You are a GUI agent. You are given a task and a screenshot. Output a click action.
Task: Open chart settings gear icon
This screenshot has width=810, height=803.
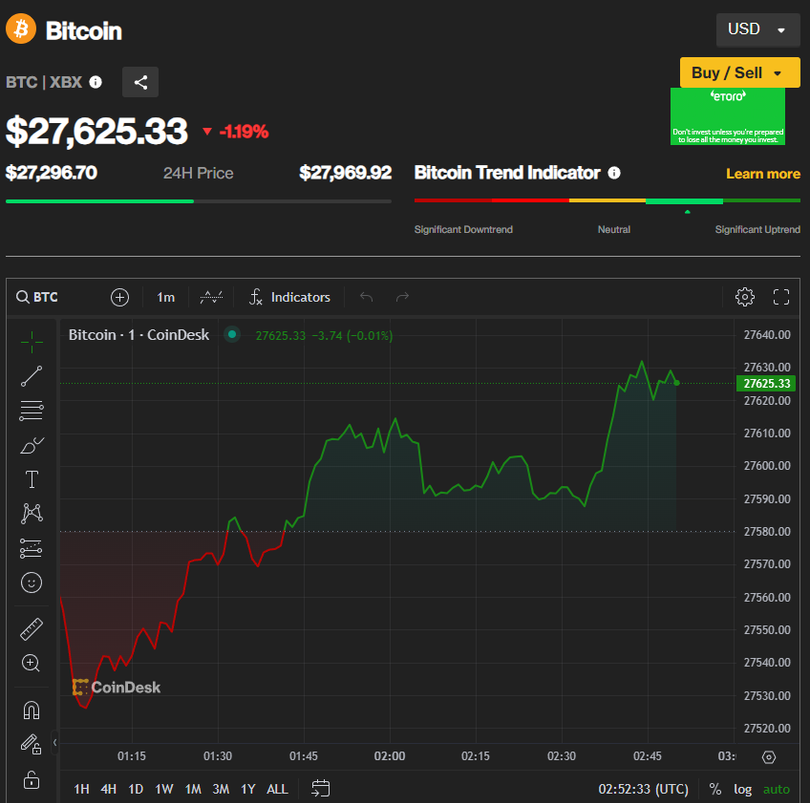pos(744,297)
